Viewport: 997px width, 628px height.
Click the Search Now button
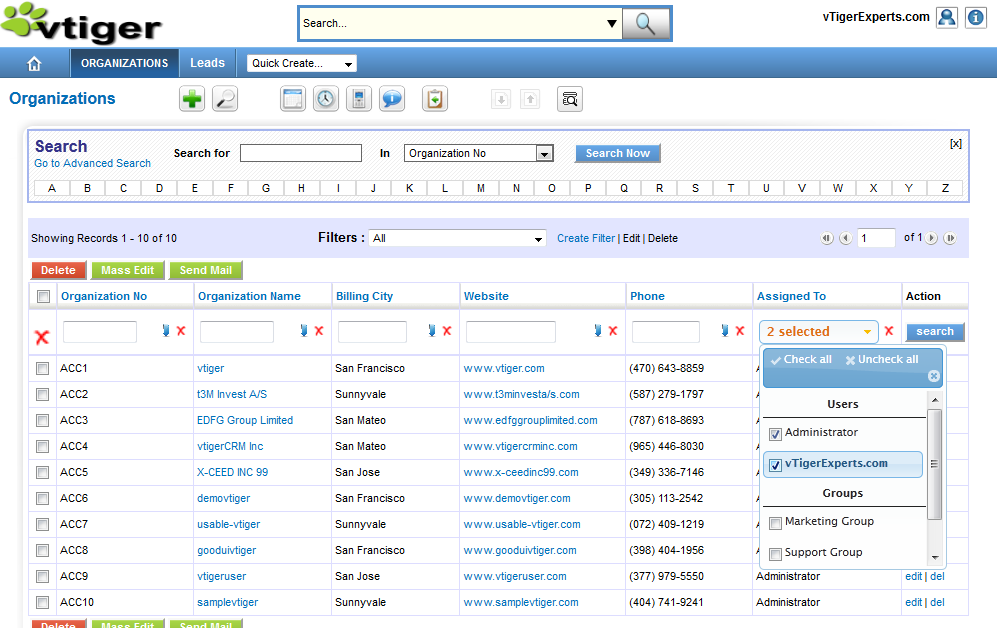(x=617, y=153)
